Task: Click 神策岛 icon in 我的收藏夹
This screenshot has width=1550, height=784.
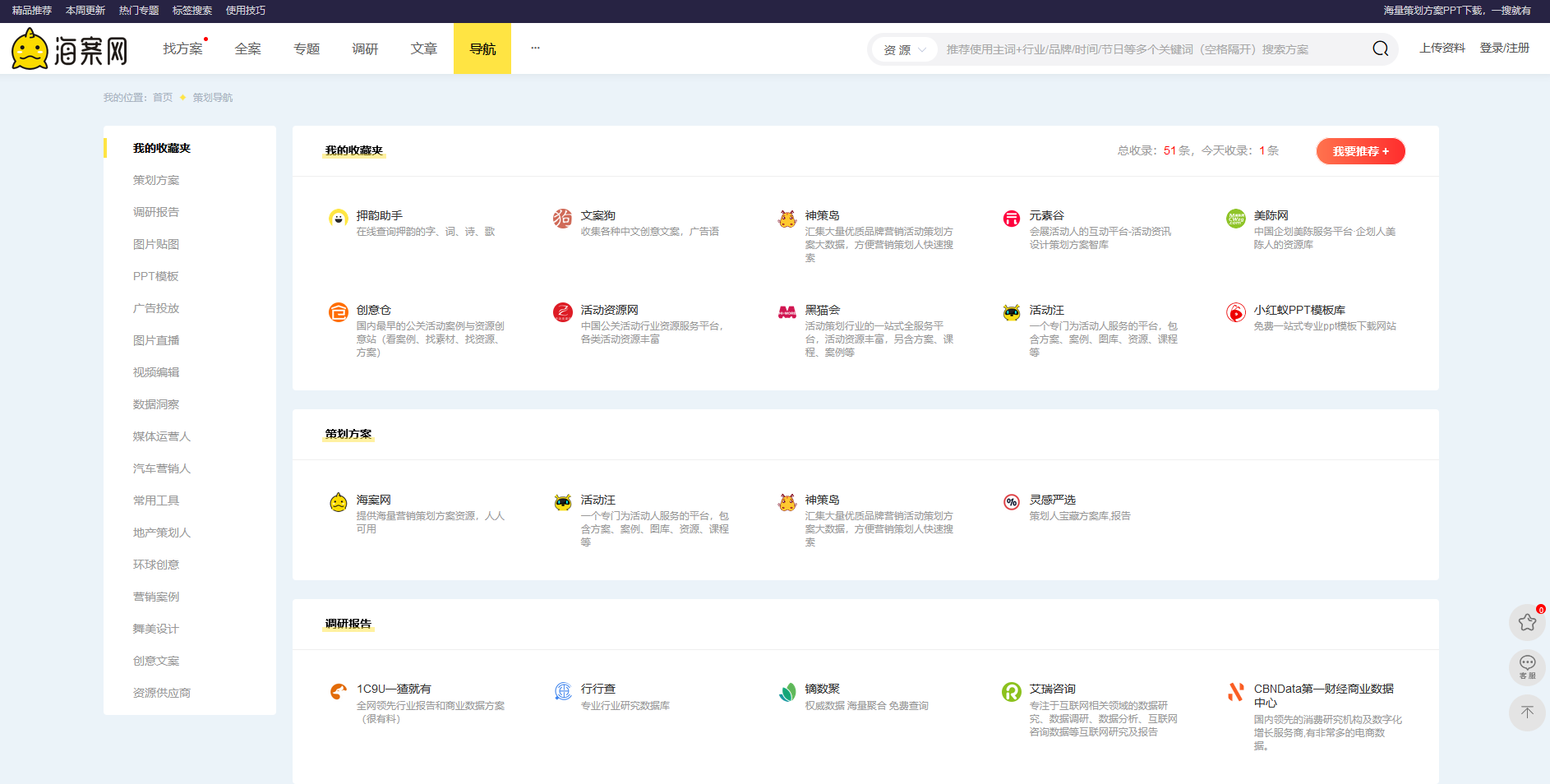Action: [787, 218]
